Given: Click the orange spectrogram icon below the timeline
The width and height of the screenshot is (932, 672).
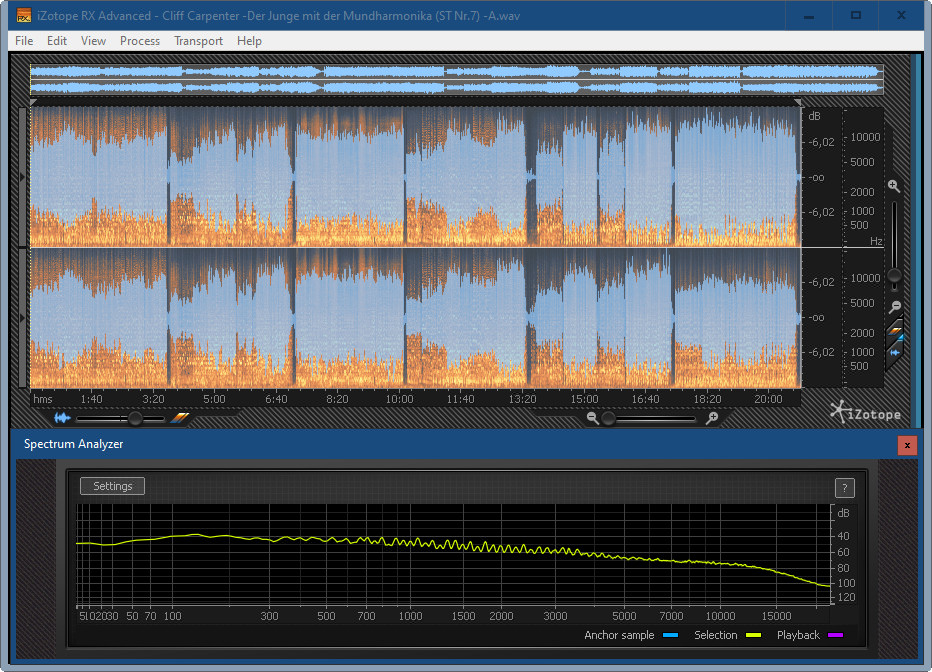Looking at the screenshot, I should [180, 418].
